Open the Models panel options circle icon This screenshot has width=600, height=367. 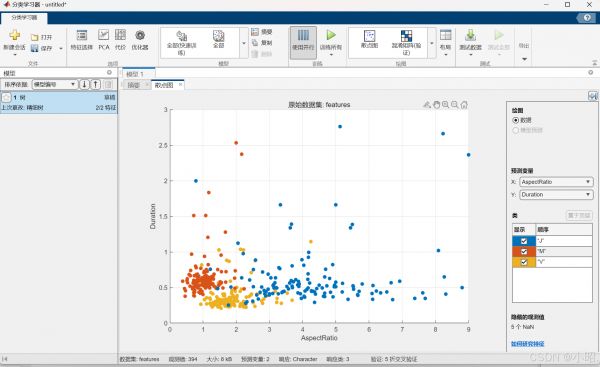(x=109, y=72)
